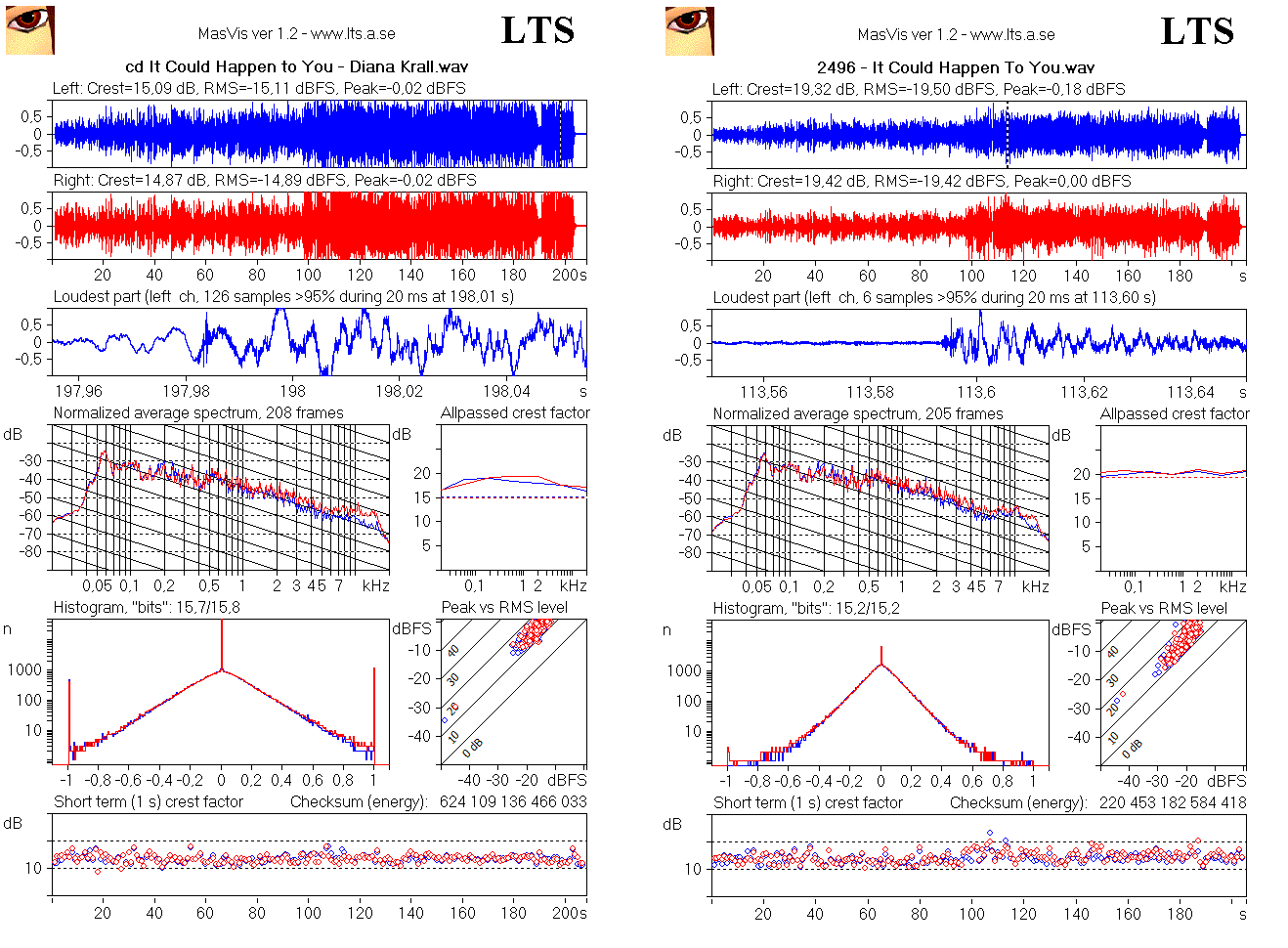Click blue left-channel waveform of Diana Krall file
Screen dimensions: 1288x948
[319, 134]
